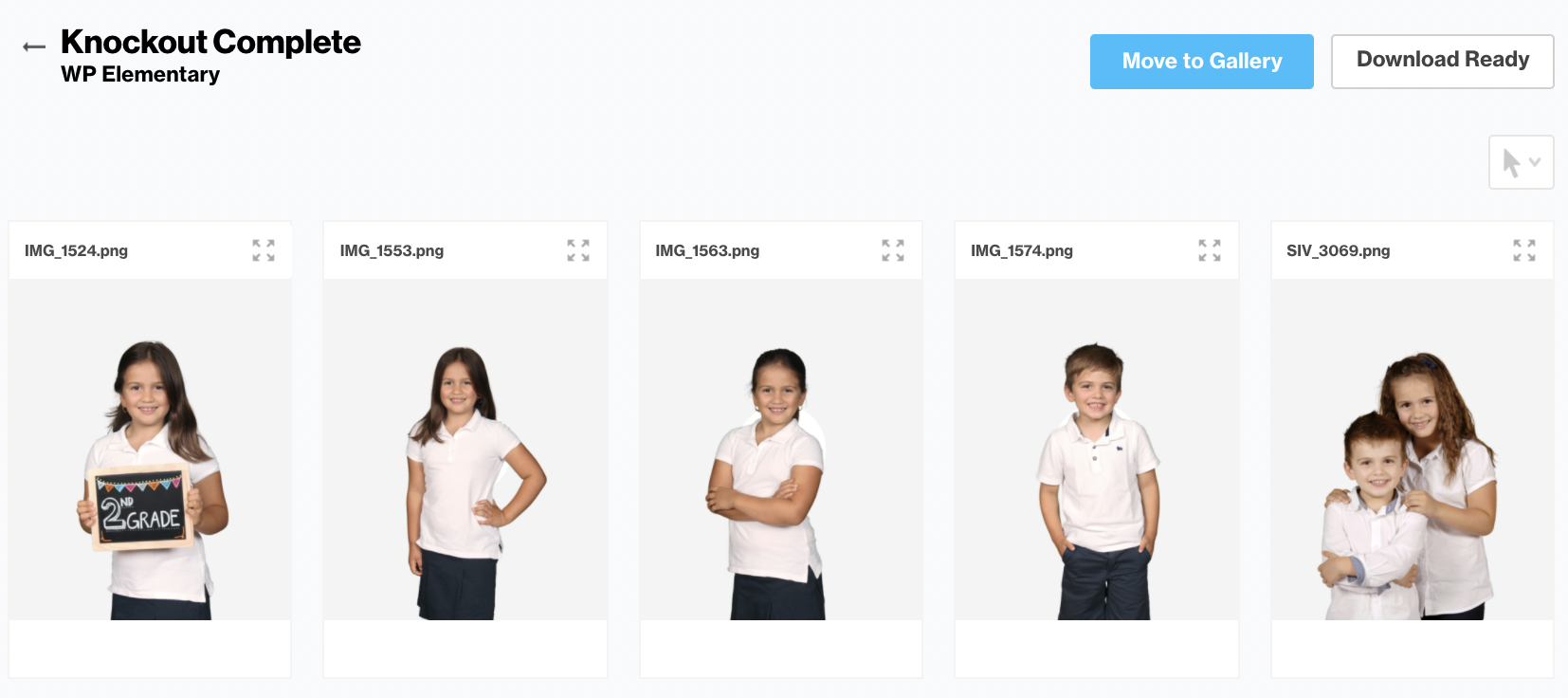1568x698 pixels.
Task: Click the IMG_1563.png filename label
Action: (707, 250)
